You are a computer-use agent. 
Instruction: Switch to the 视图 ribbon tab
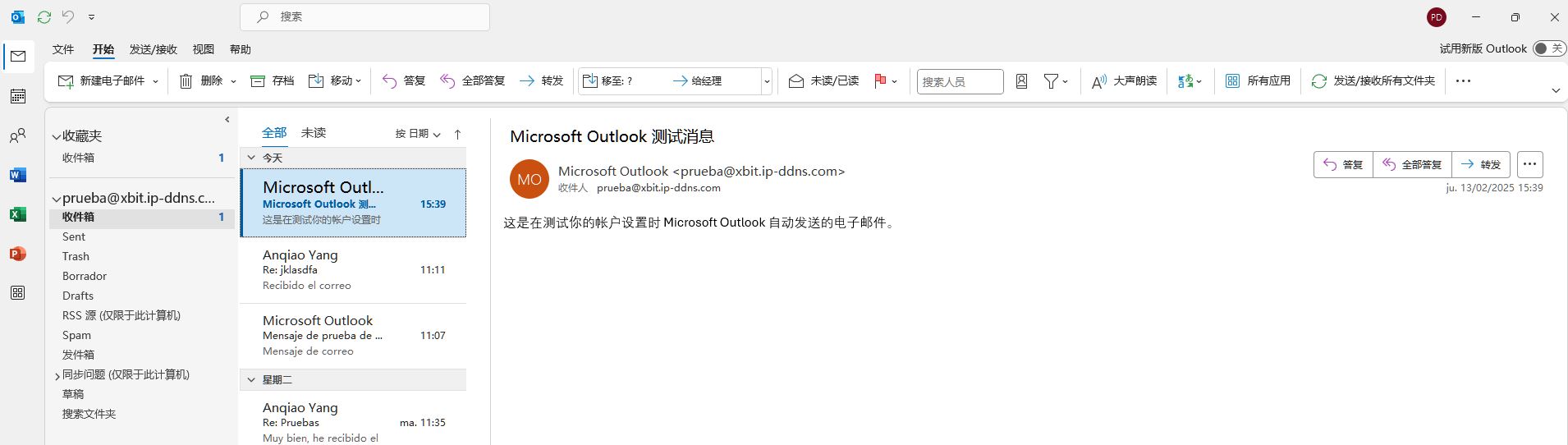tap(204, 49)
